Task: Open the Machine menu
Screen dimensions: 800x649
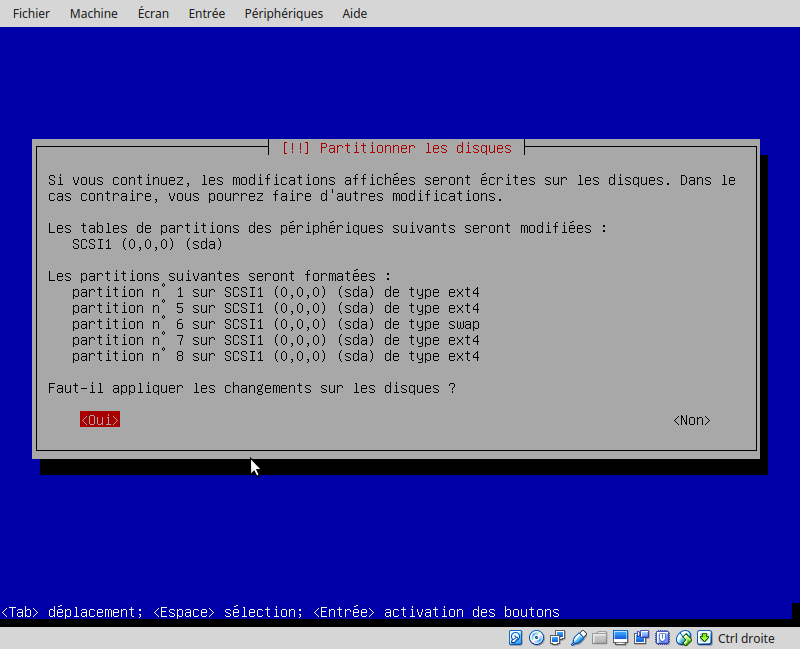Action: pyautogui.click(x=94, y=13)
